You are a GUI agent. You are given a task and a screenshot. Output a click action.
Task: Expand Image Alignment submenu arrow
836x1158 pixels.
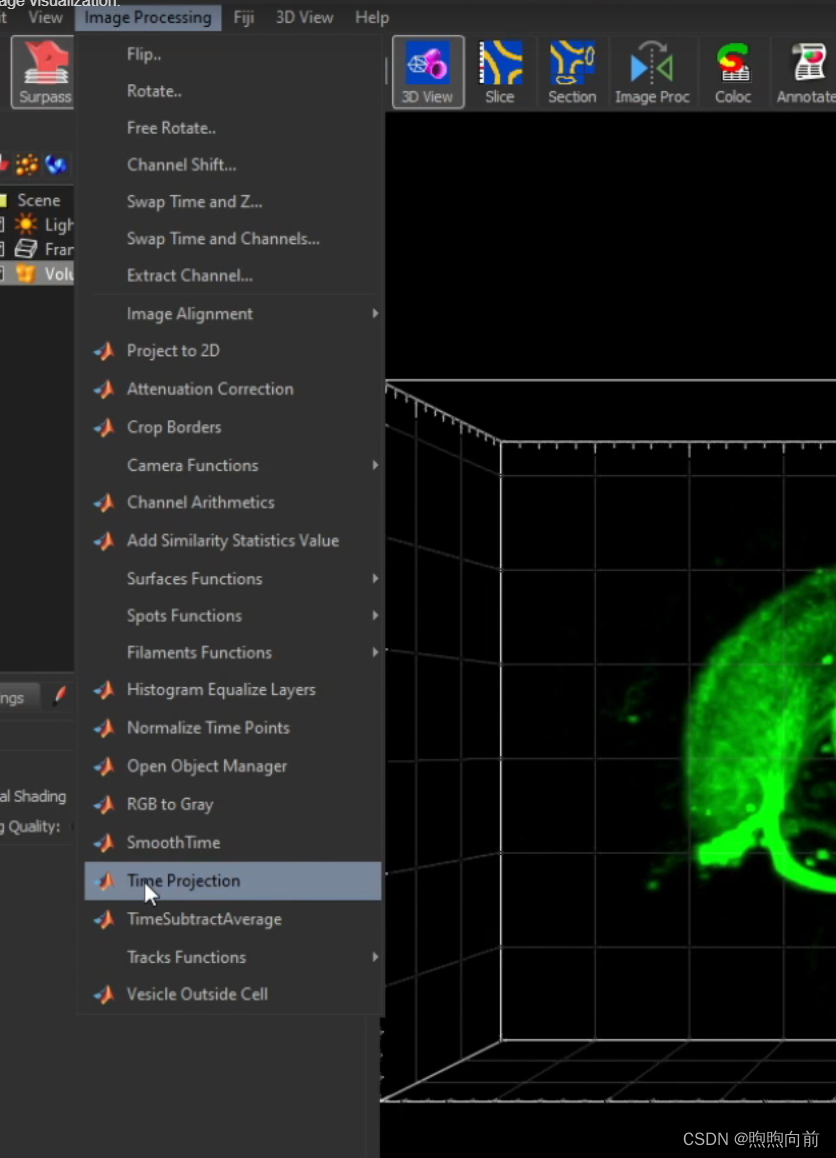375,314
